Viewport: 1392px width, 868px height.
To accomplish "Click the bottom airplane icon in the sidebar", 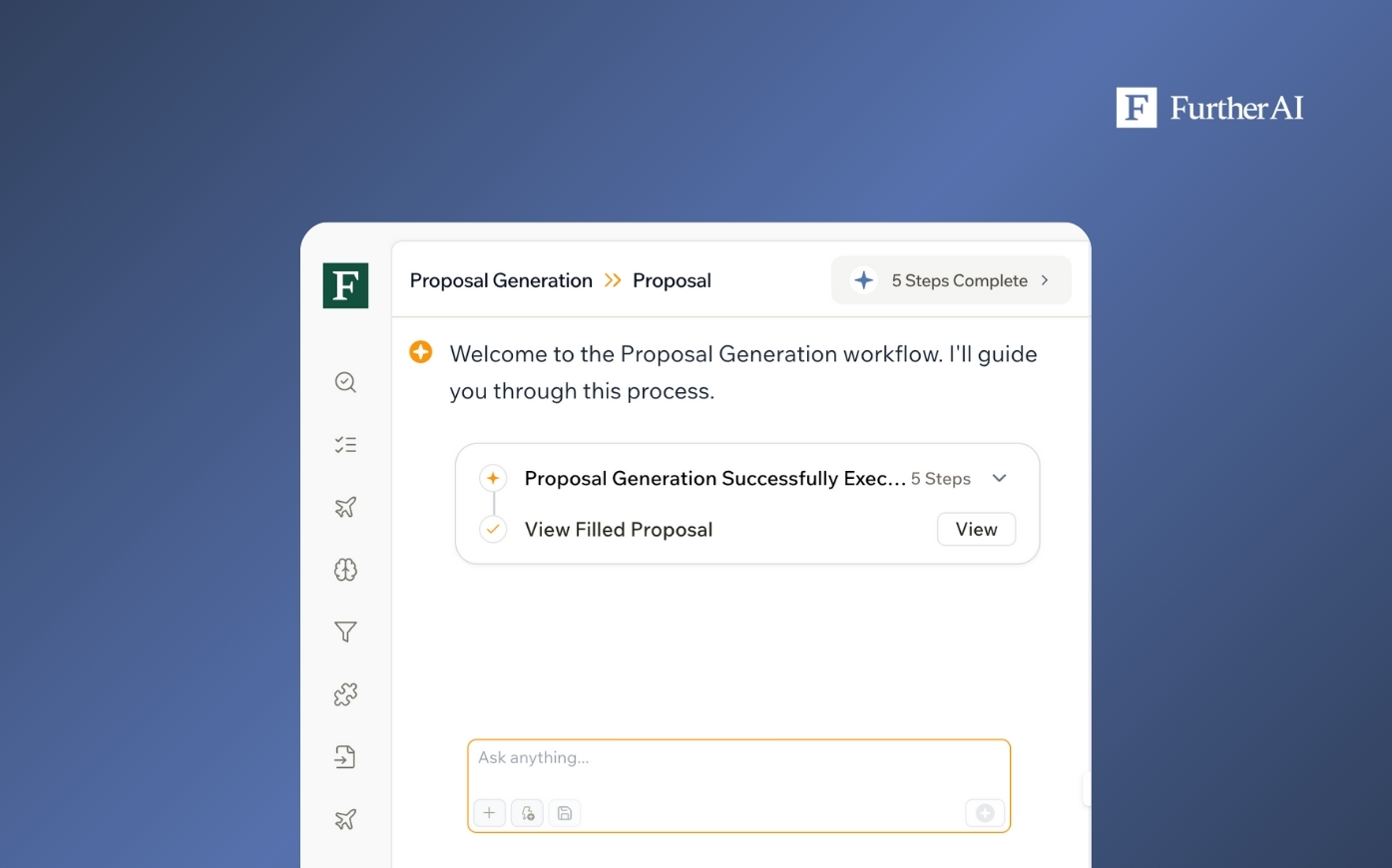I will [x=345, y=819].
